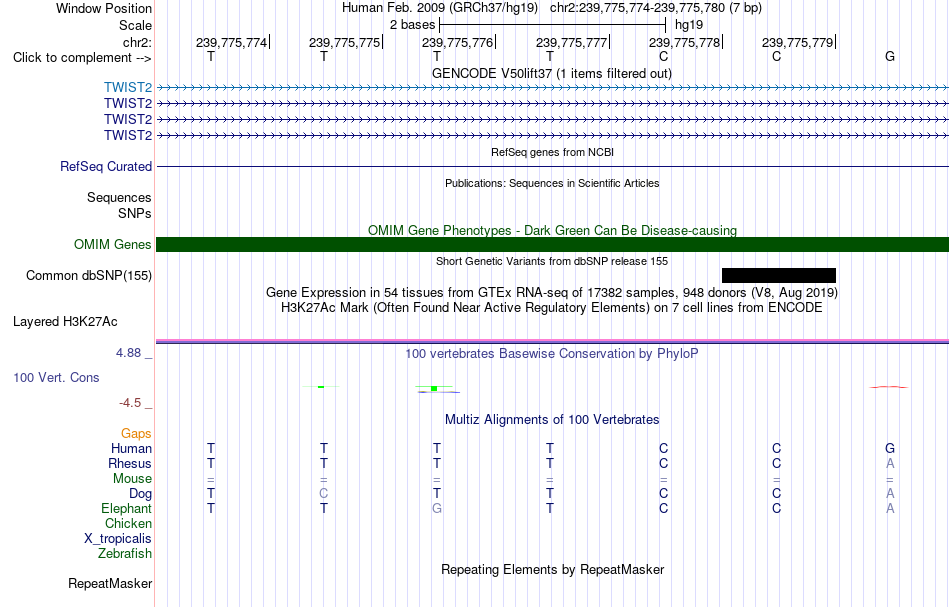Viewport: 950px width, 607px height.
Task: Click the SNPs label of Publications track
Action: pyautogui.click(x=135, y=214)
